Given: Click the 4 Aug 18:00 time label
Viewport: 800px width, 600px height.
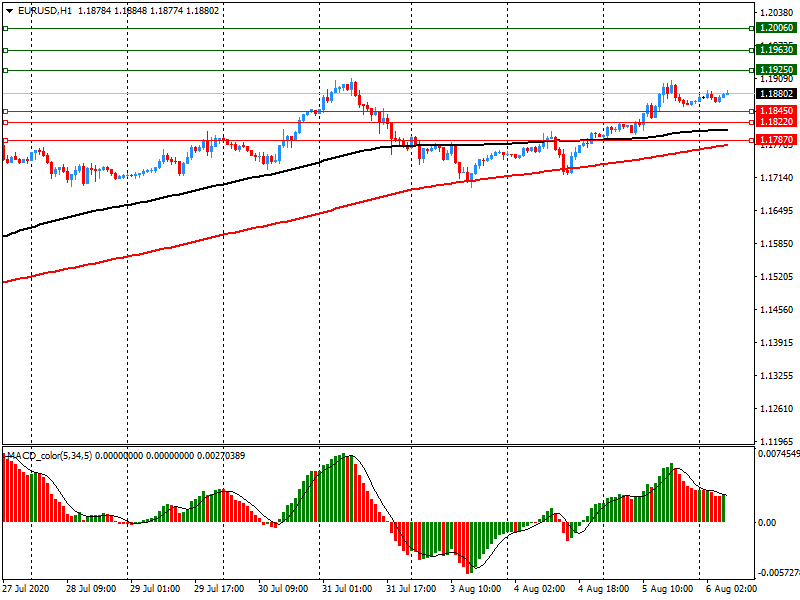Looking at the screenshot, I should pyautogui.click(x=604, y=589).
